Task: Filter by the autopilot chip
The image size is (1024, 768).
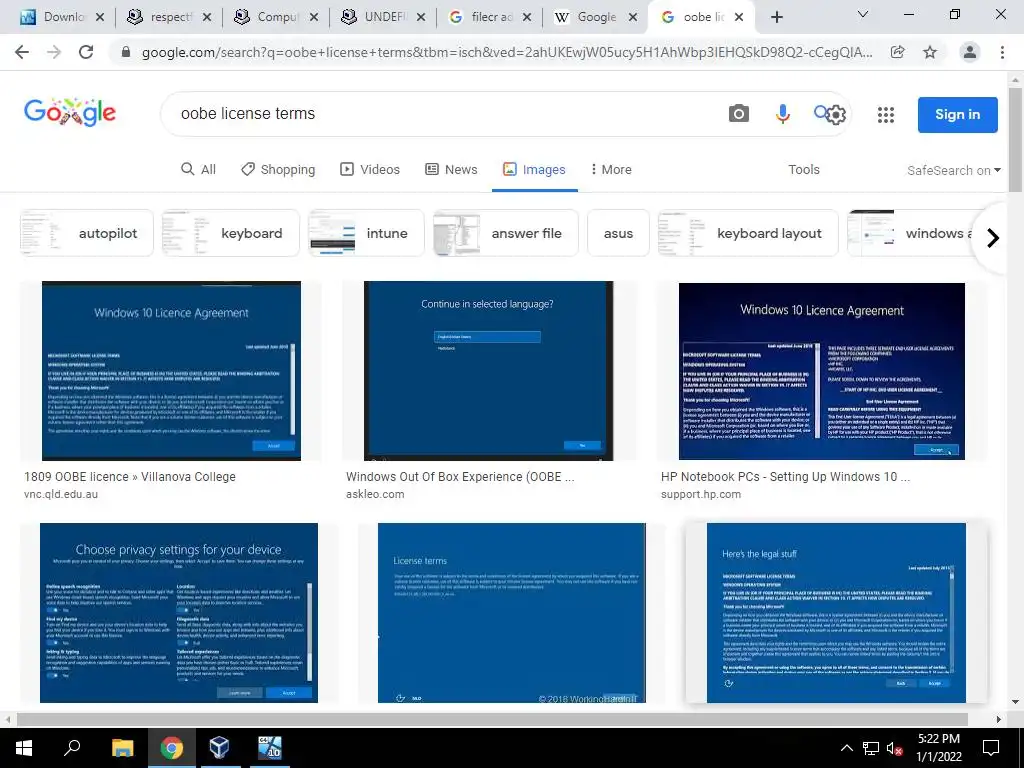Action: click(86, 233)
